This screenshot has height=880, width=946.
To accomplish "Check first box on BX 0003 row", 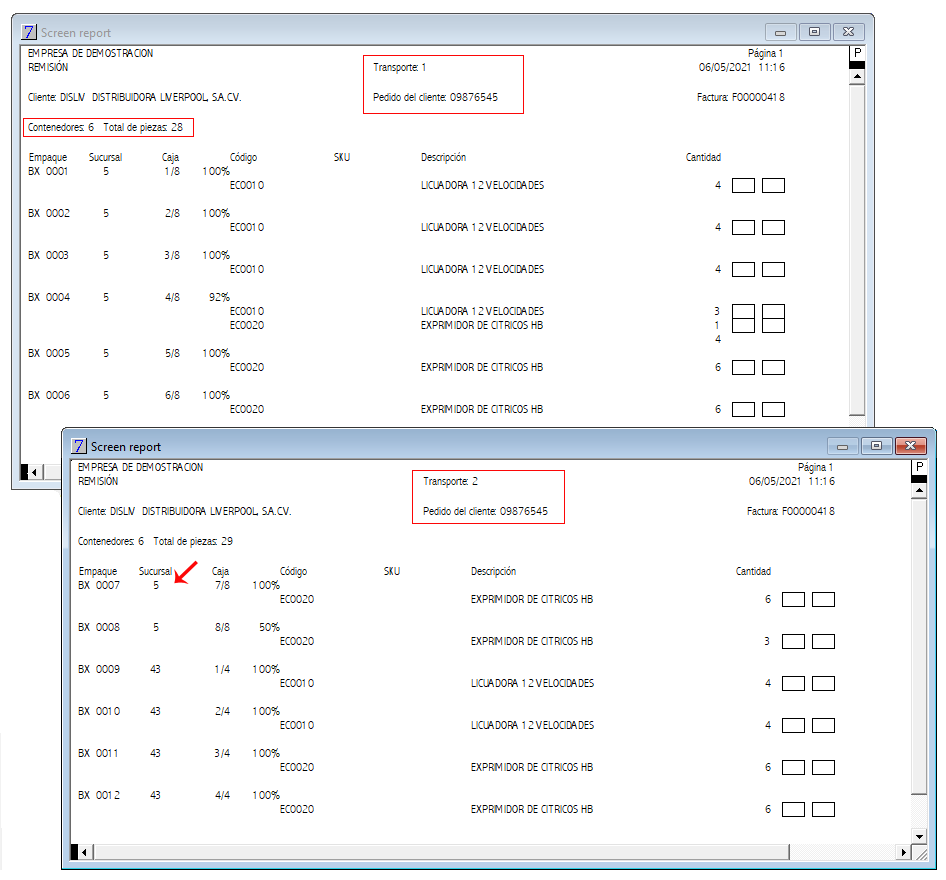I will point(743,269).
